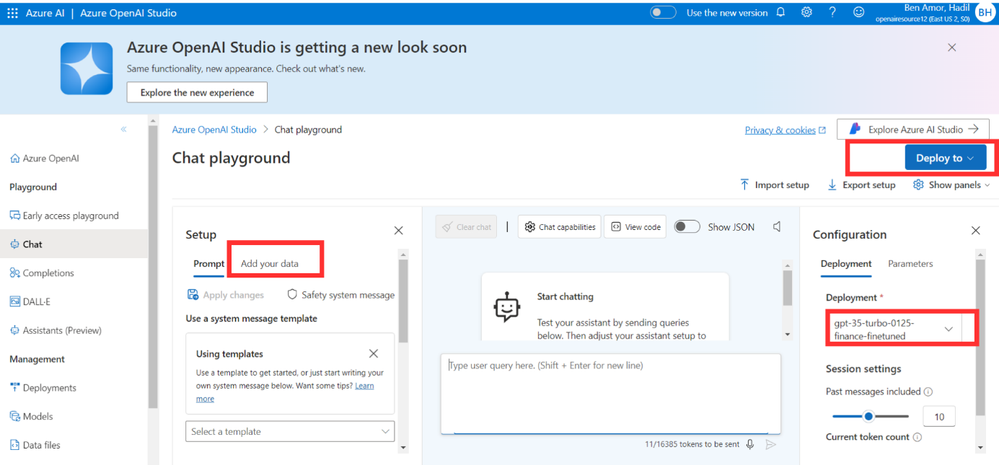Select Chat in the sidebar

tap(73, 244)
